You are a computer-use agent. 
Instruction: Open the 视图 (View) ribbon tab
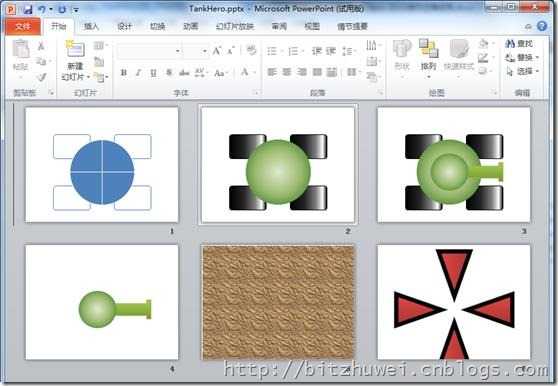[x=312, y=26]
